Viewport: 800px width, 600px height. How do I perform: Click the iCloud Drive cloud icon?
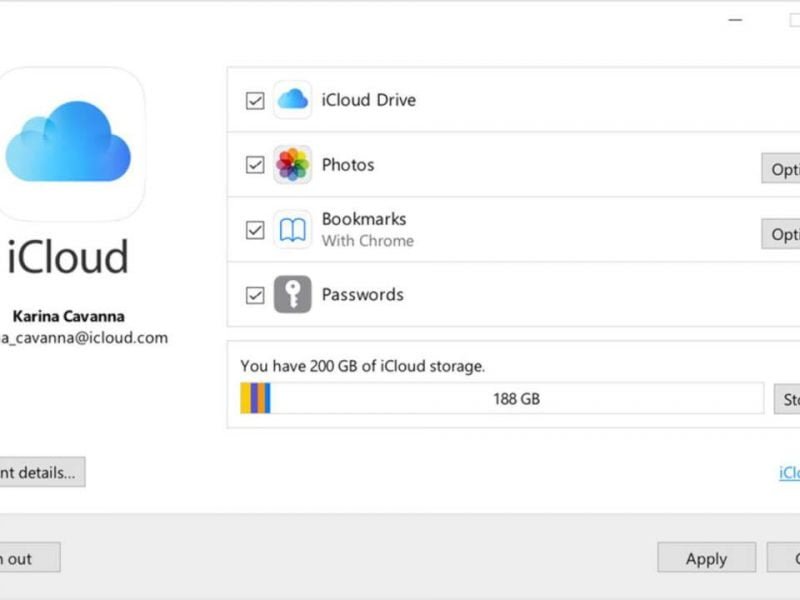coord(293,100)
